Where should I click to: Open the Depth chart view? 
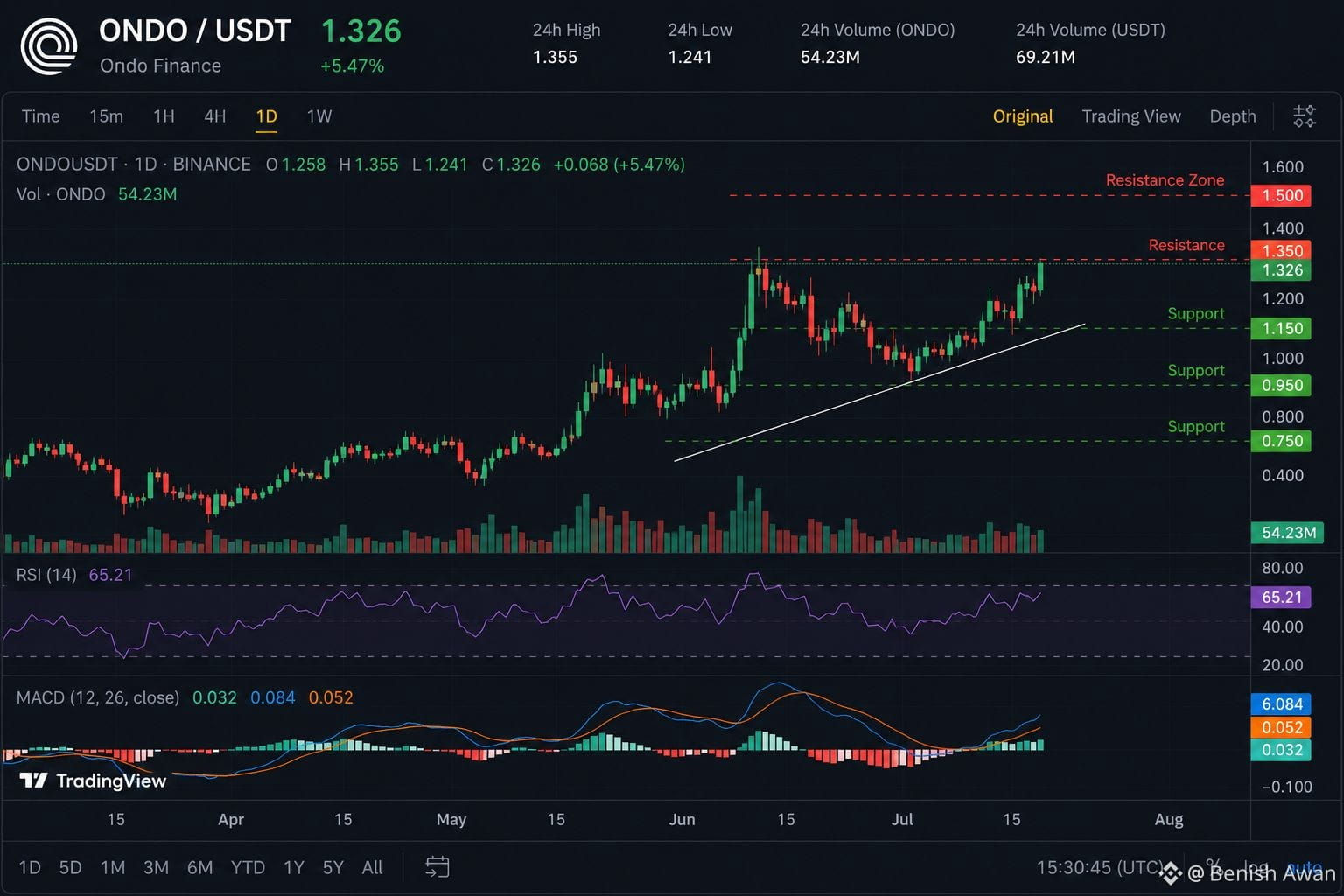coord(1233,116)
